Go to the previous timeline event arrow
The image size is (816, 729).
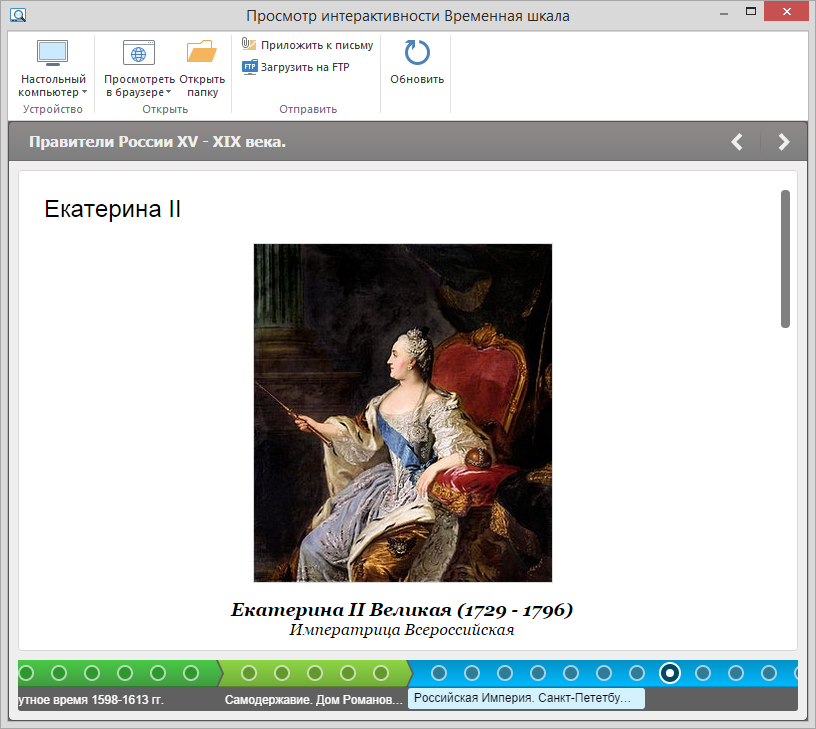click(x=737, y=142)
